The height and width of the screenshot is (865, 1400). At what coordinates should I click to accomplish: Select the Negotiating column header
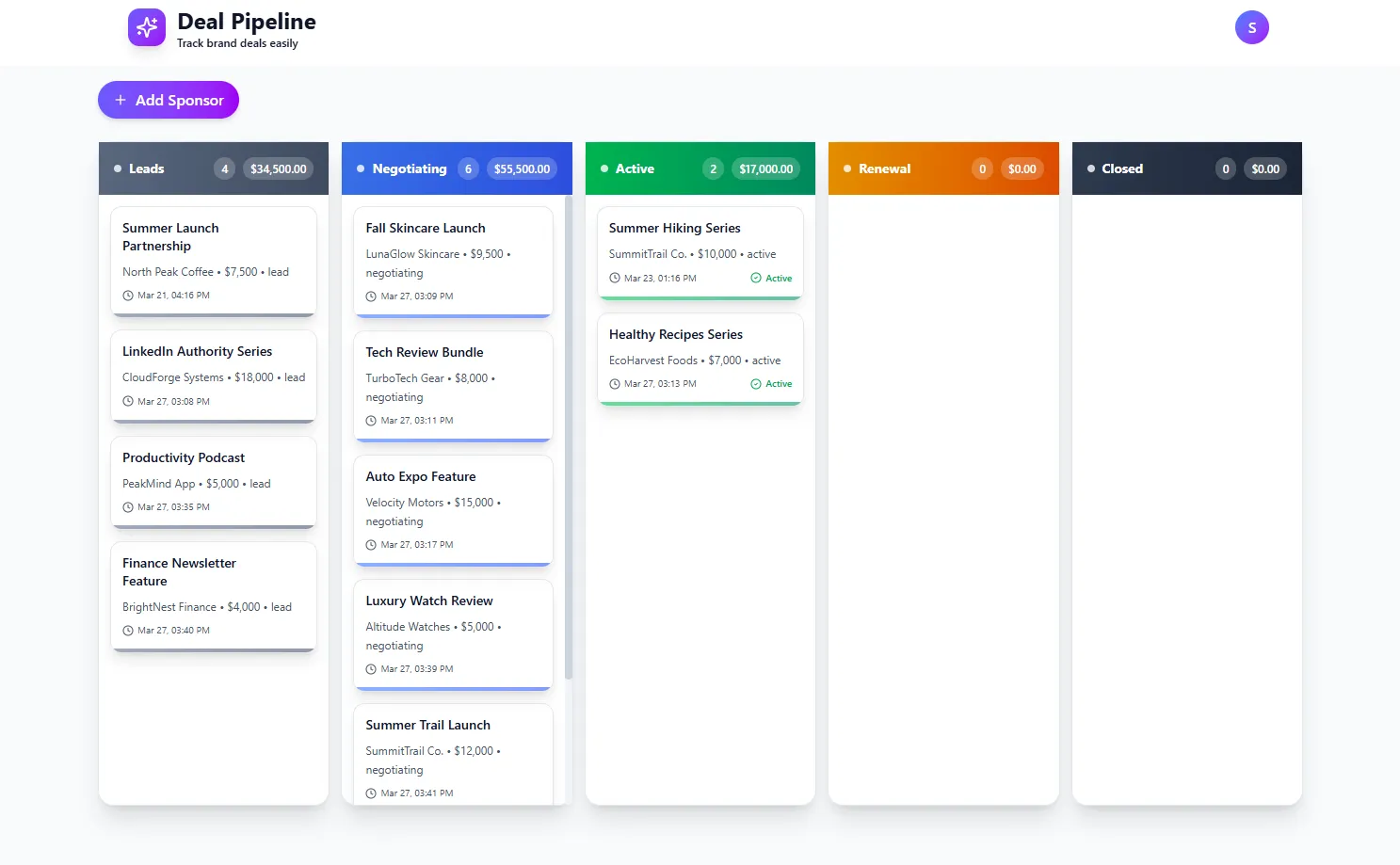(x=410, y=169)
